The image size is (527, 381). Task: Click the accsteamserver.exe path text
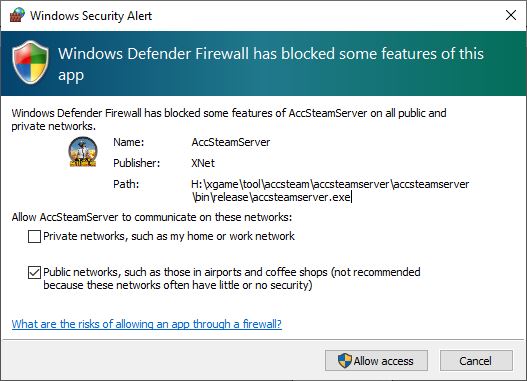tap(330, 190)
